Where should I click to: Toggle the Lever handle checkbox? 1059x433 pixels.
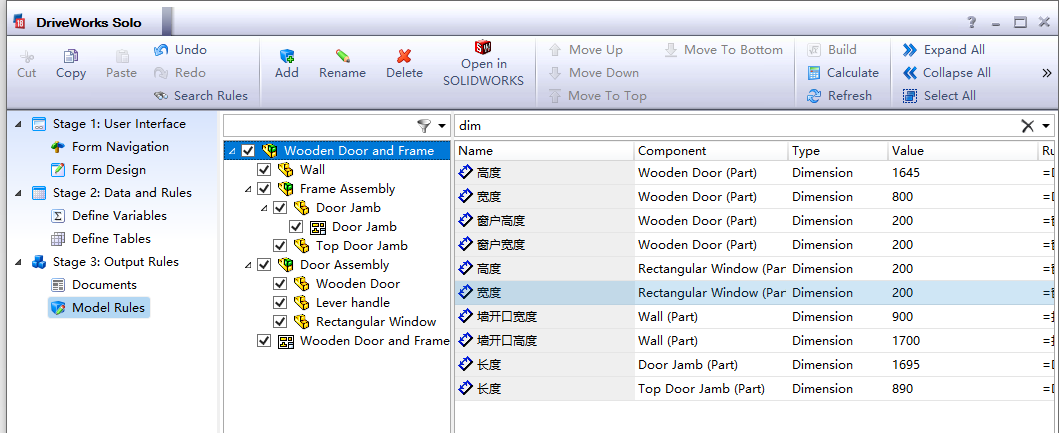coord(280,303)
